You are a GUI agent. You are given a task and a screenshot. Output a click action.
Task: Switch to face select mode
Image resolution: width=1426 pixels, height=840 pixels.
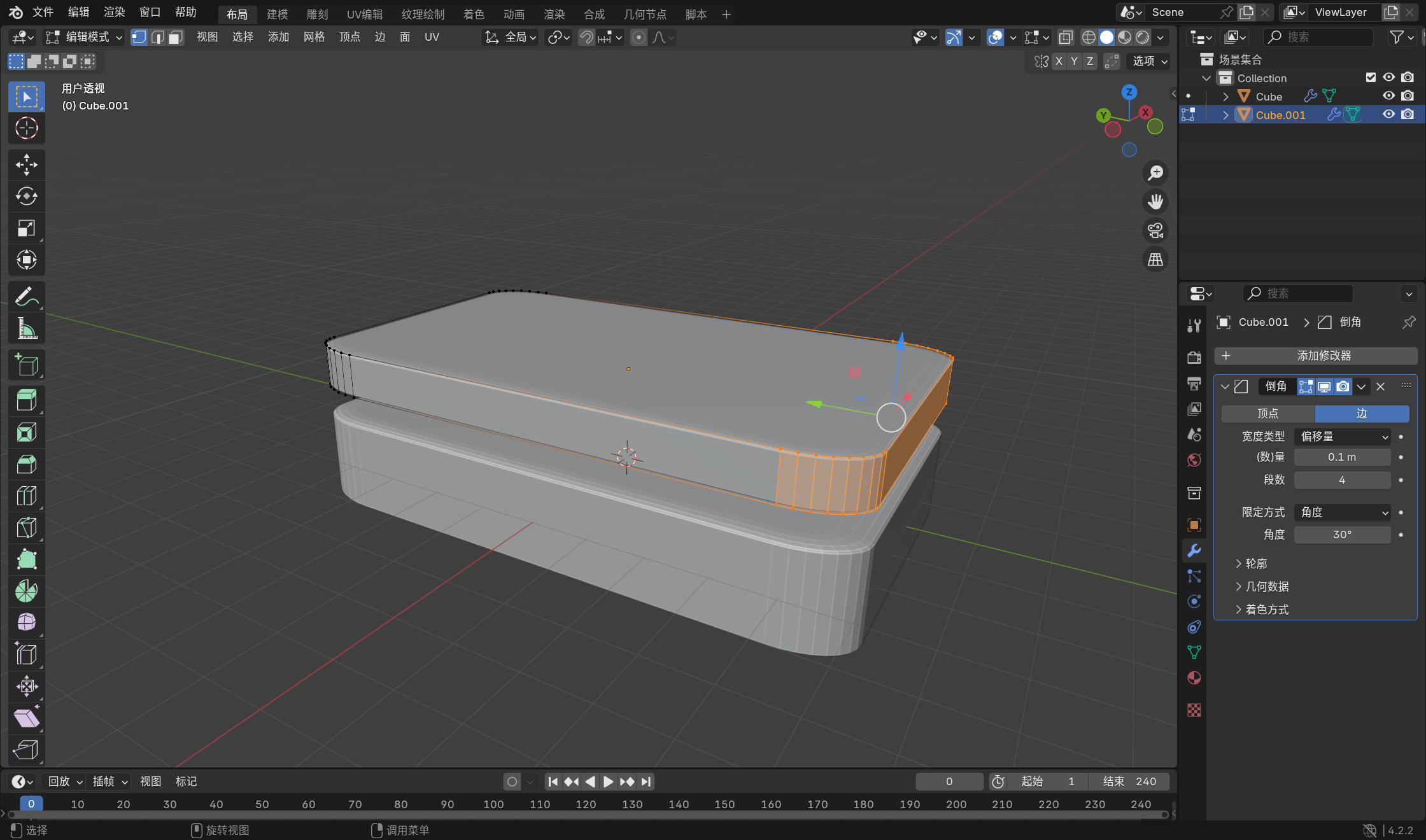pos(176,38)
